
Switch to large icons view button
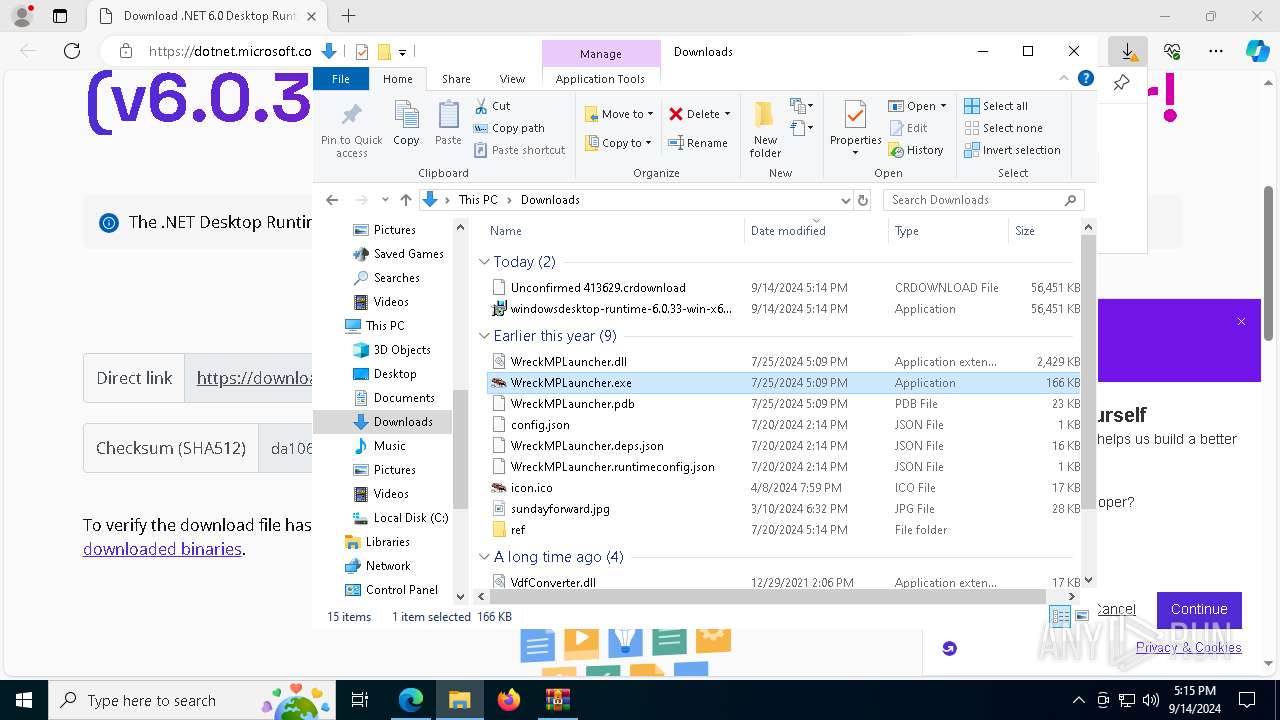tap(1081, 616)
